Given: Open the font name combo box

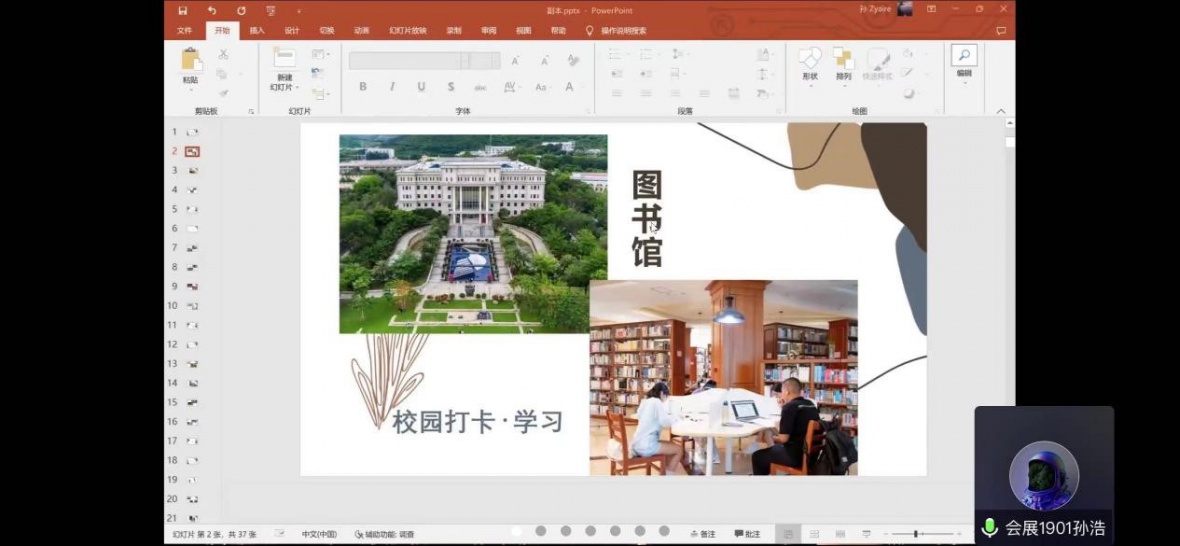Looking at the screenshot, I should [424, 60].
